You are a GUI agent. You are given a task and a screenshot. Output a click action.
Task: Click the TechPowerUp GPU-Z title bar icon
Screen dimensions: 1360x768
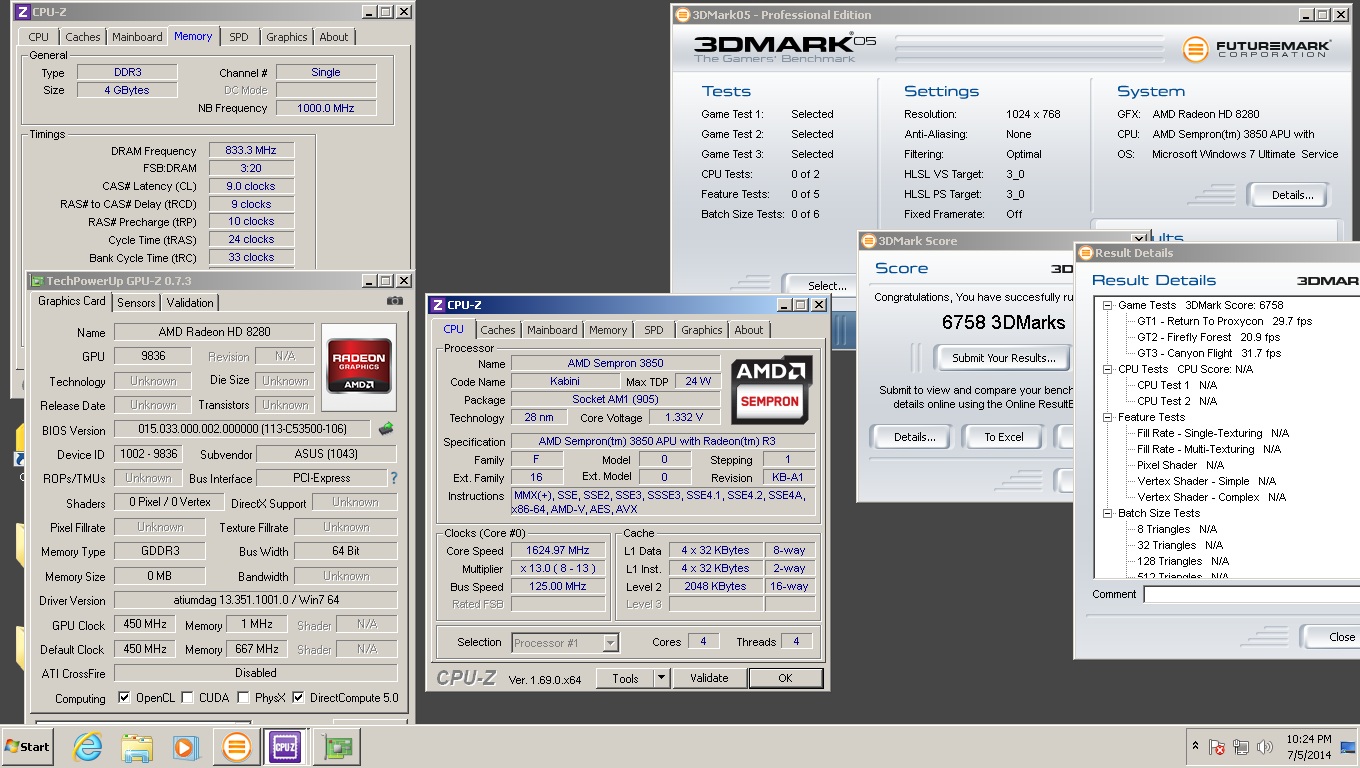(37, 281)
